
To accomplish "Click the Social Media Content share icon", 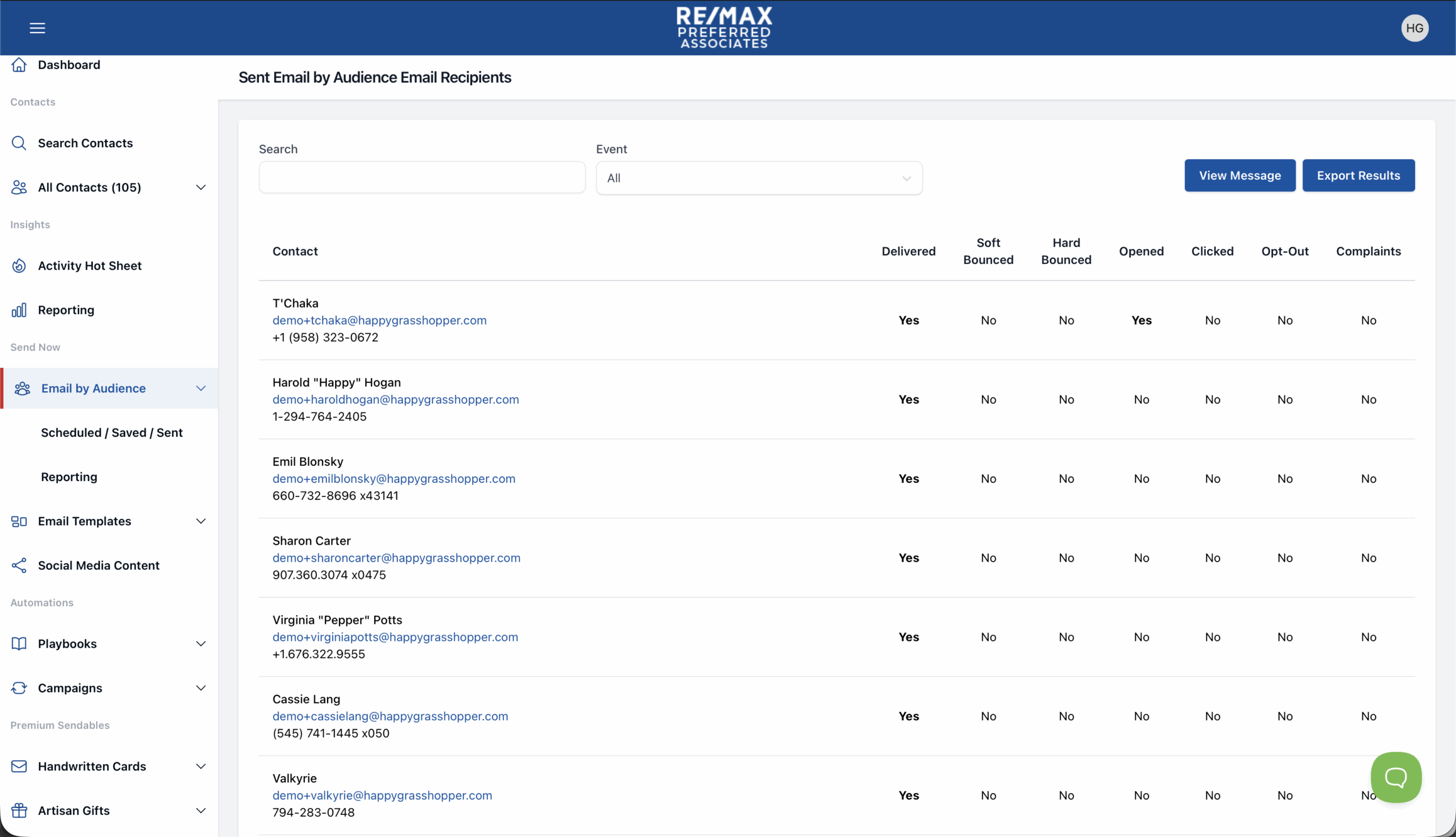I will (19, 566).
